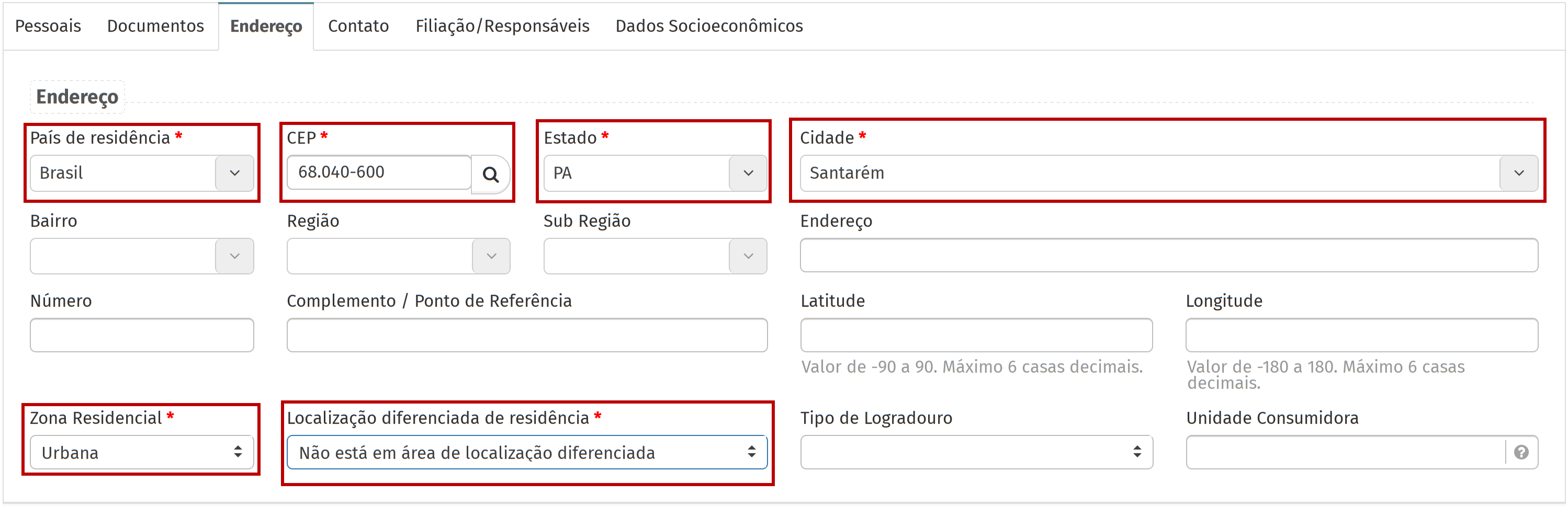Click the Latitude input field
This screenshot has height=506, width=1568.
976,335
